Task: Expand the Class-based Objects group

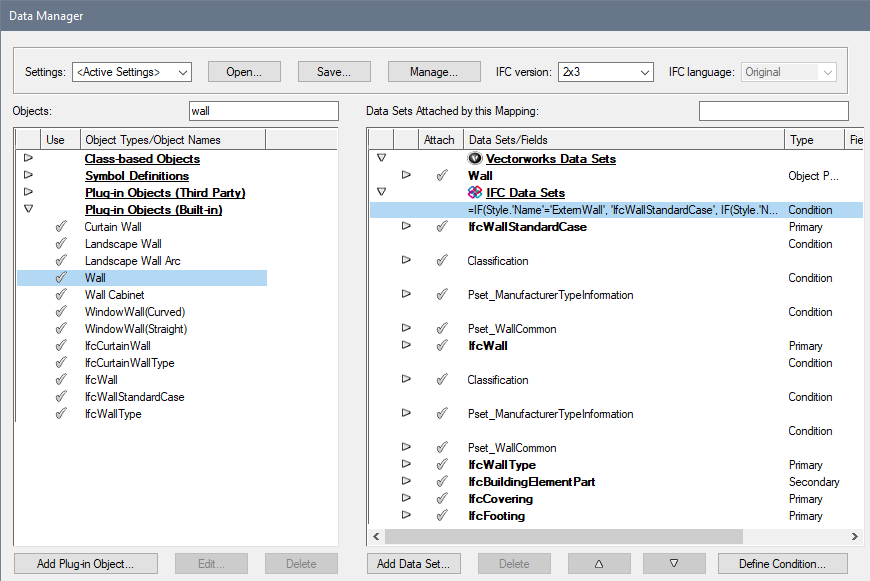Action: [28, 158]
